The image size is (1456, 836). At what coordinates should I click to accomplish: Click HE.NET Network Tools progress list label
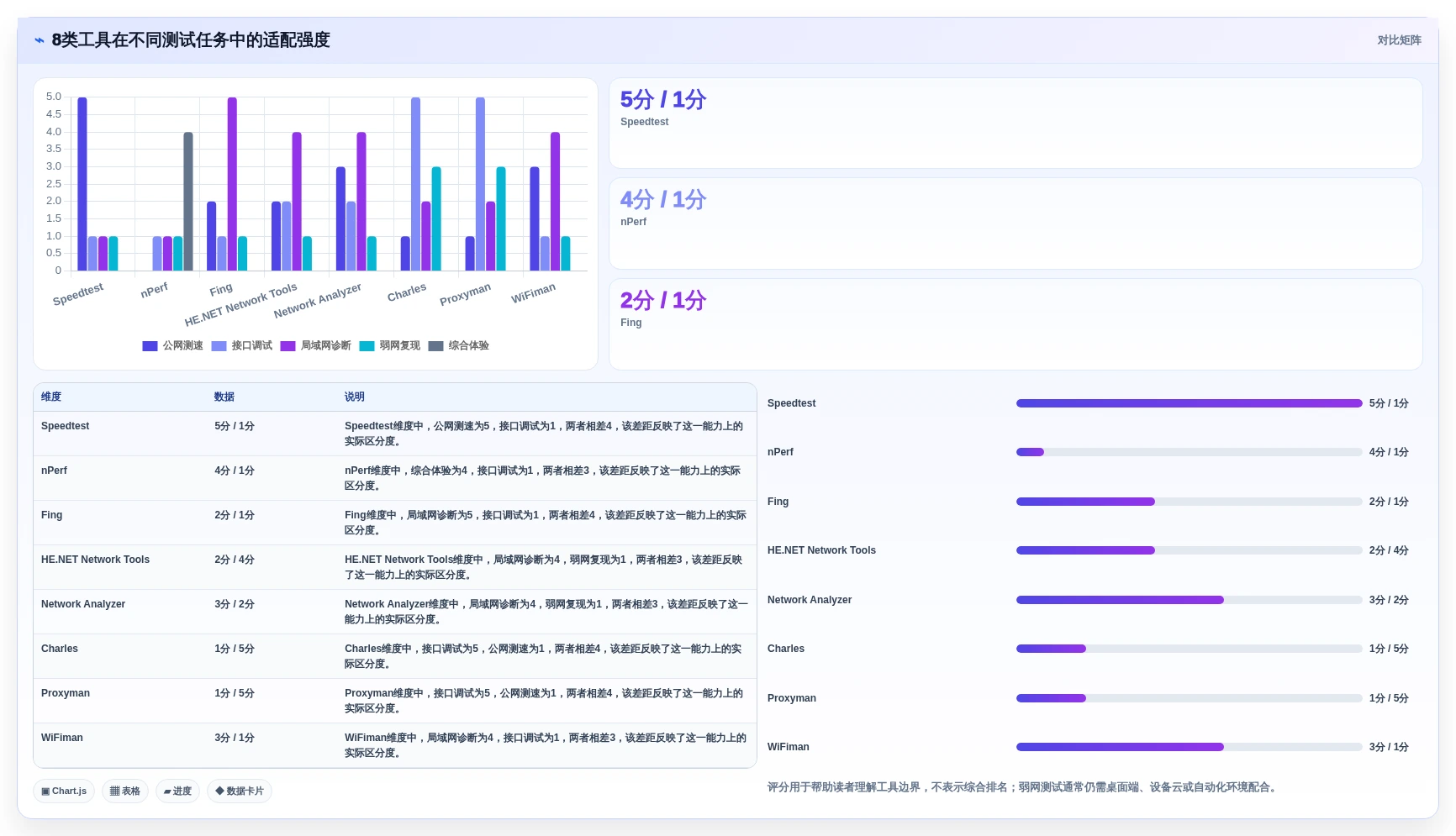coord(821,550)
